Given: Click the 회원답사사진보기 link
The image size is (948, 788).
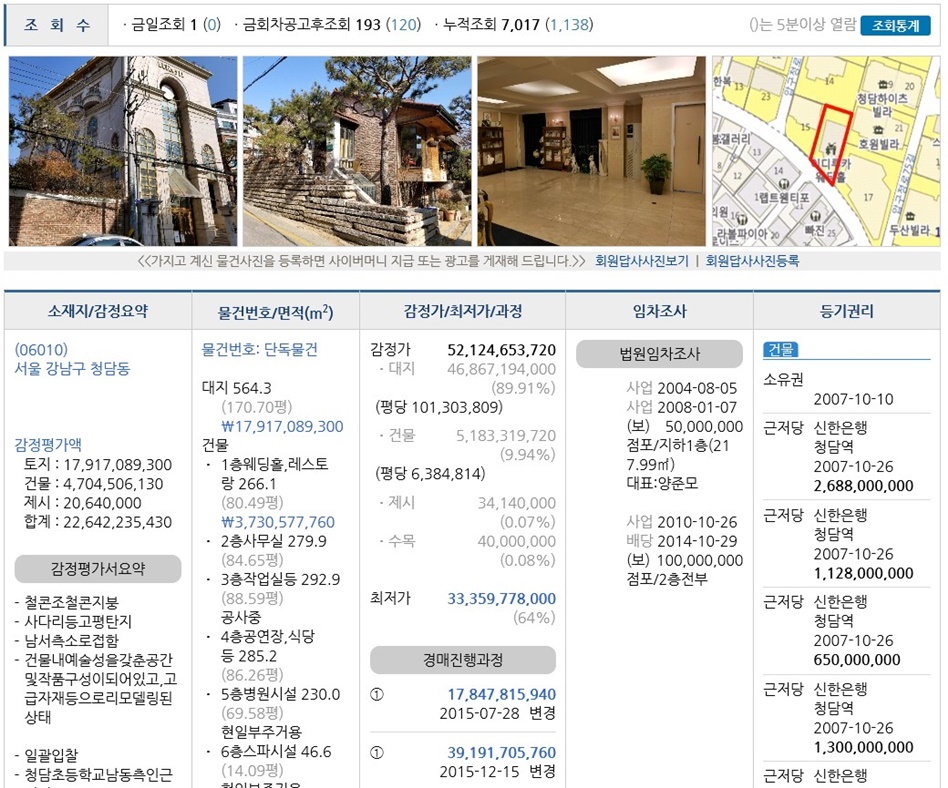Looking at the screenshot, I should [x=641, y=261].
